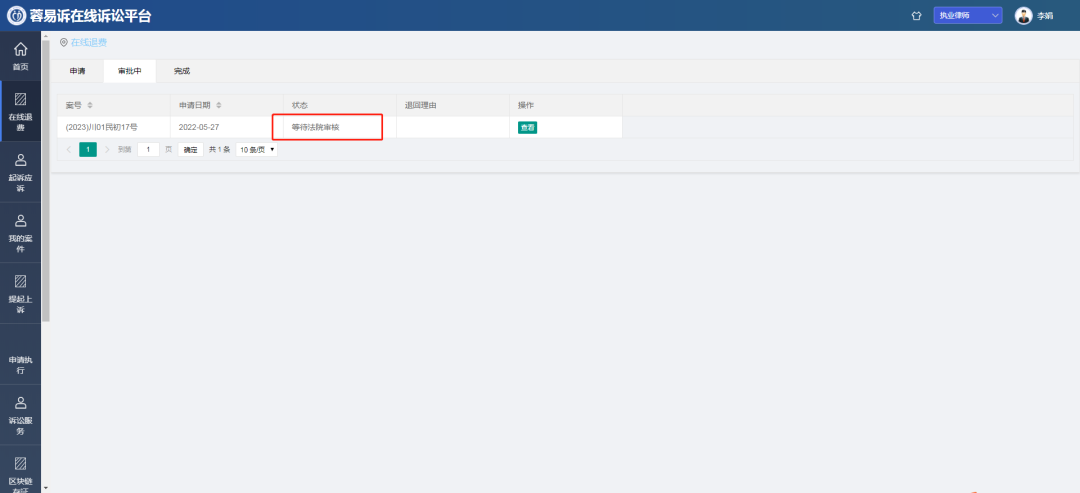Click sidebar scrollbar down arrow
This screenshot has height=493, width=1080.
(x=45, y=488)
